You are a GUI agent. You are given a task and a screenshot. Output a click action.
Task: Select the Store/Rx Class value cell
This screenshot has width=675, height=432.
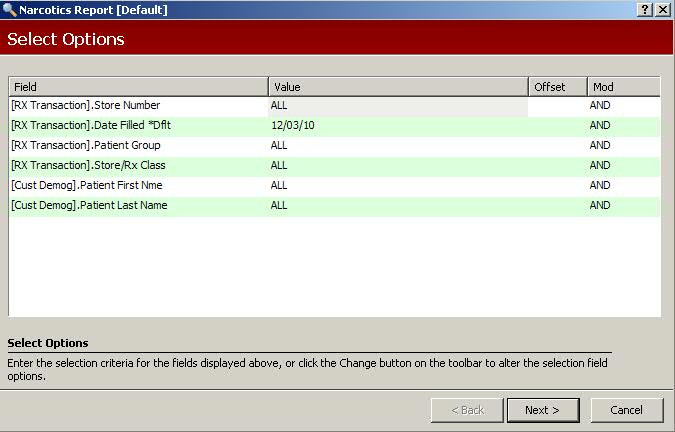click(x=397, y=165)
